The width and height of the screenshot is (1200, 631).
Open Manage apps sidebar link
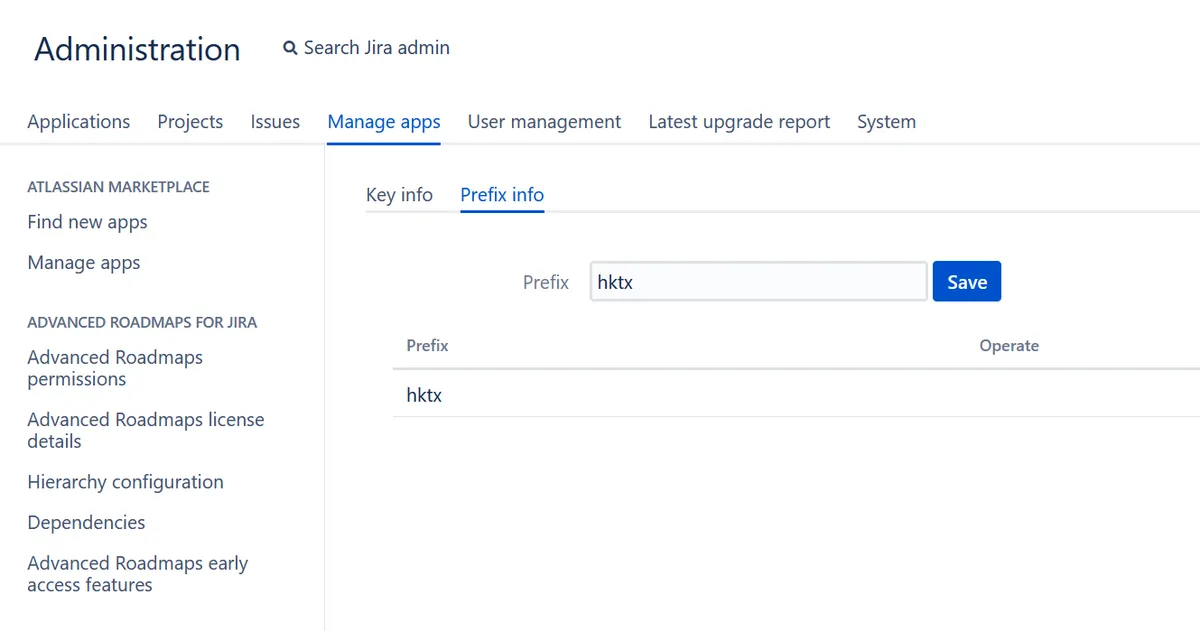pos(84,263)
